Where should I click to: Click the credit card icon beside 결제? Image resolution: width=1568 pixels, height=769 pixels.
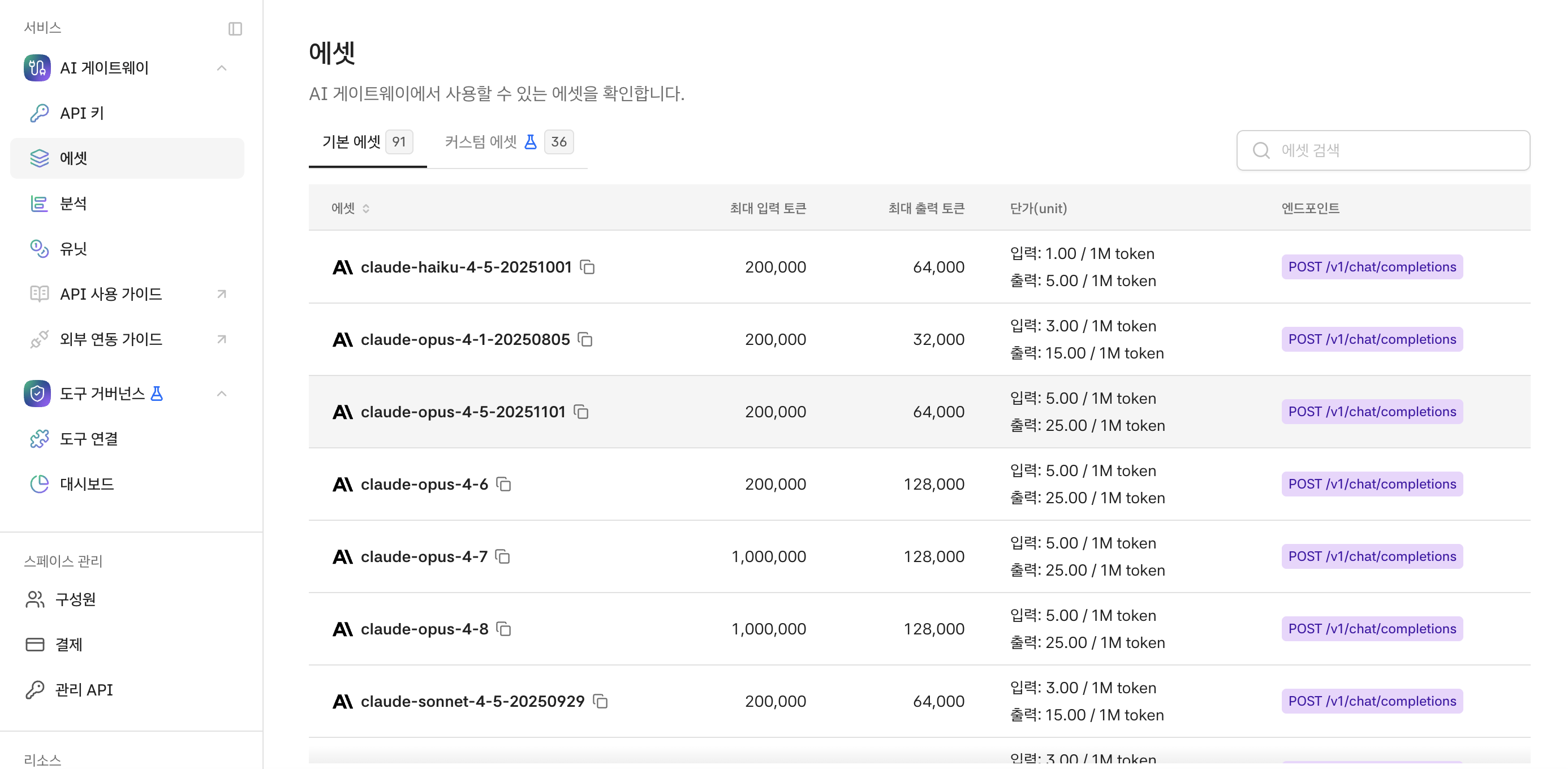[35, 644]
